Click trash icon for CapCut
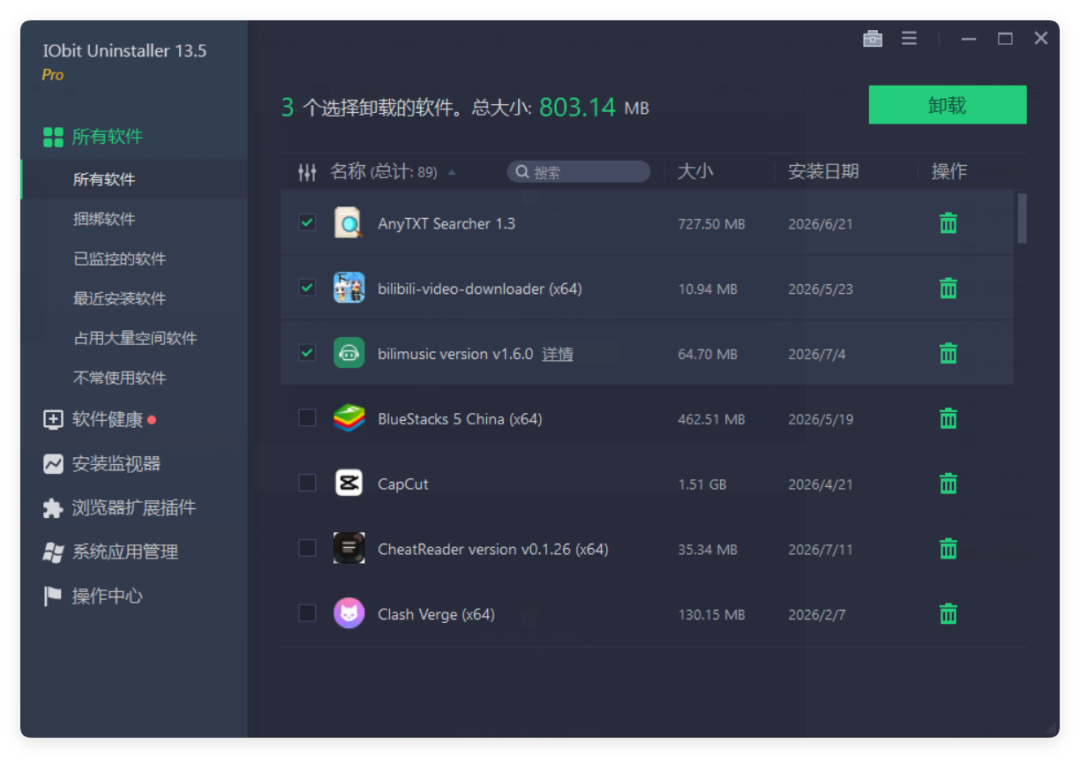1080x758 pixels. 948,483
